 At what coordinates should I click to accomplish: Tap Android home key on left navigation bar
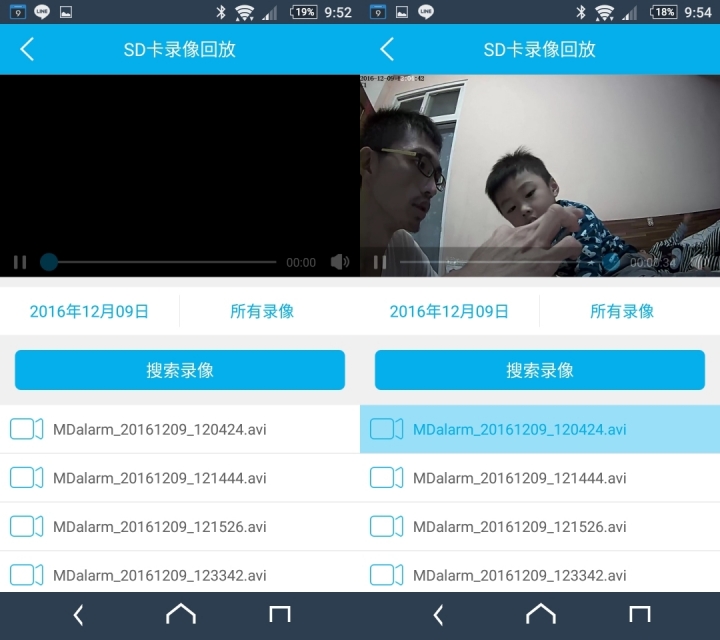(x=181, y=614)
